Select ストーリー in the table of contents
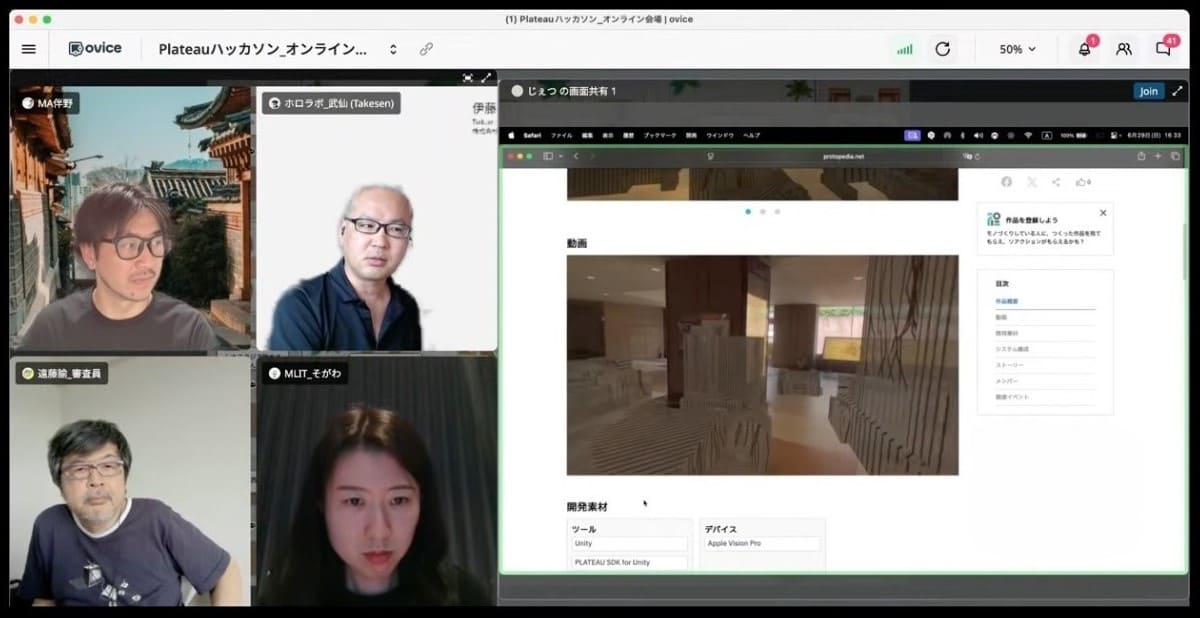The width and height of the screenshot is (1200, 618). tap(1009, 365)
